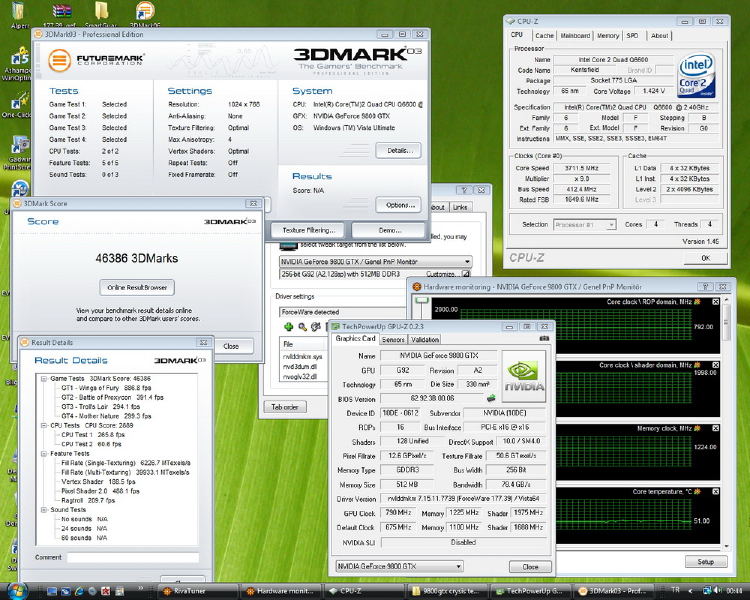The image size is (750, 600).
Task: Collapse the Feature Tests tree node
Action: (x=44, y=454)
